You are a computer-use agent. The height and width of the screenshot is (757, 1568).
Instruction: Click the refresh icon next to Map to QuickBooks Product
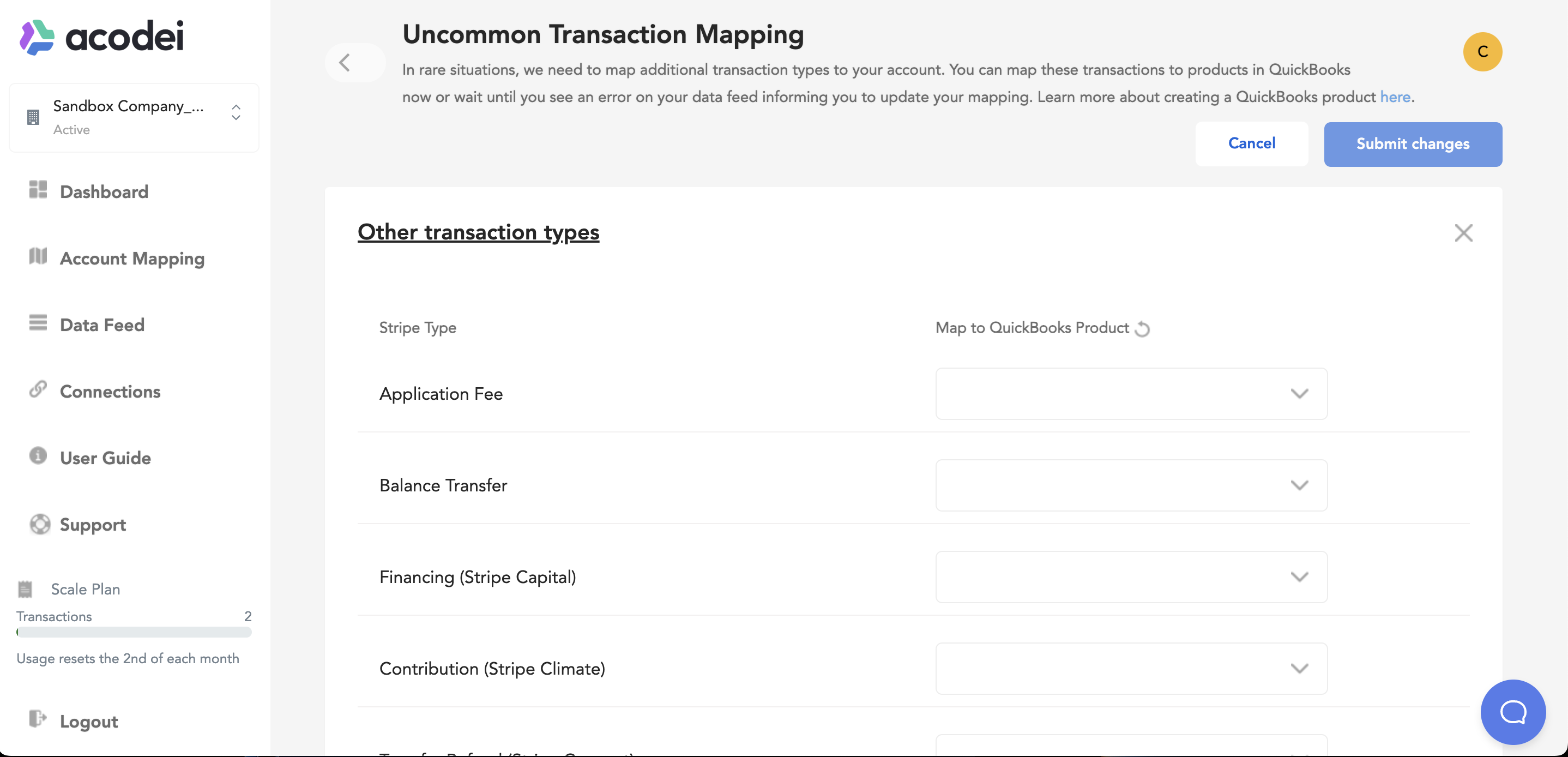[1143, 329]
